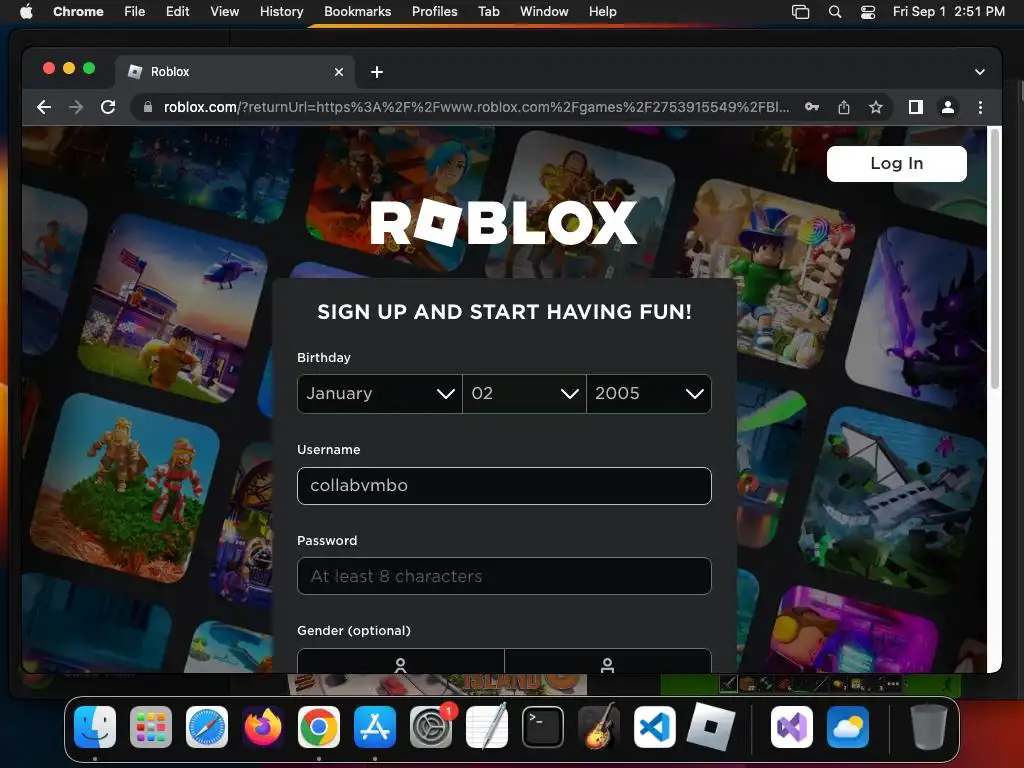Open a new tab with the plus button
Screen dimensions: 1024x768
[x=377, y=72]
